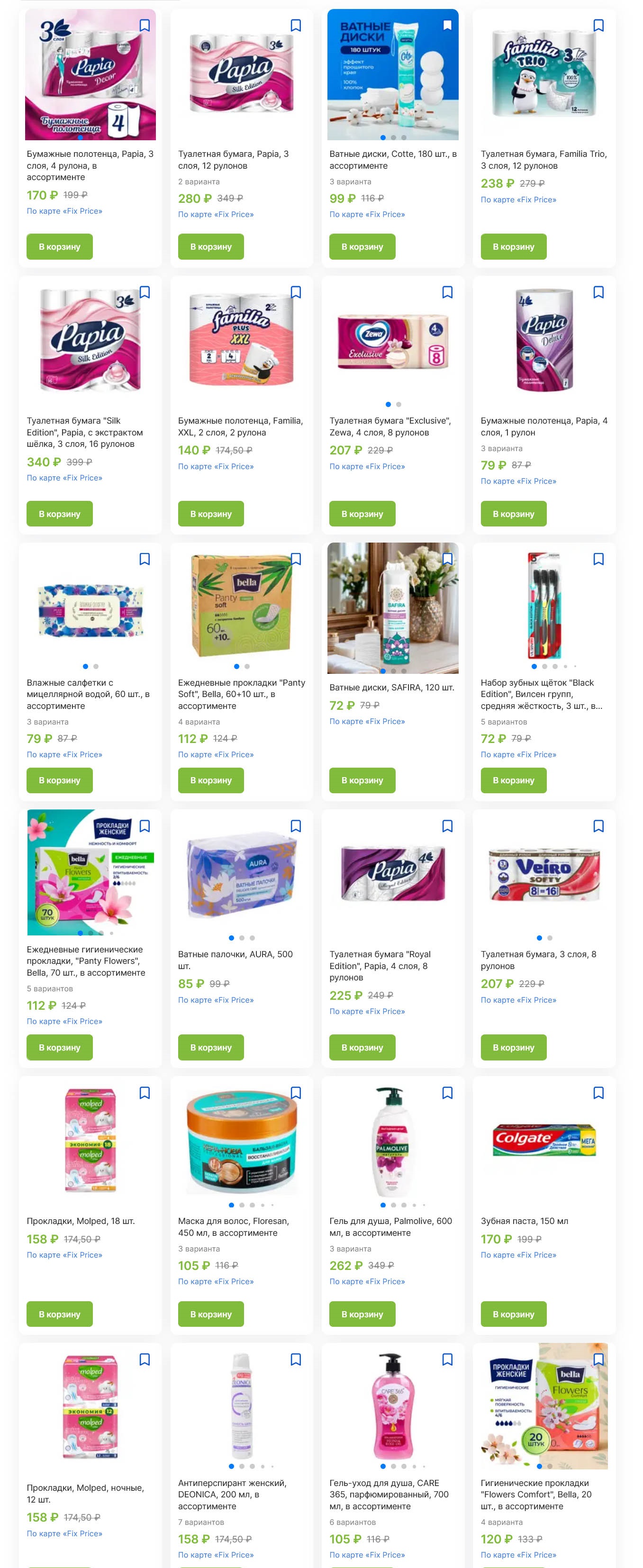Bookmark the Bella Panty Soft liners
This screenshot has width=643, height=1568.
tap(296, 559)
